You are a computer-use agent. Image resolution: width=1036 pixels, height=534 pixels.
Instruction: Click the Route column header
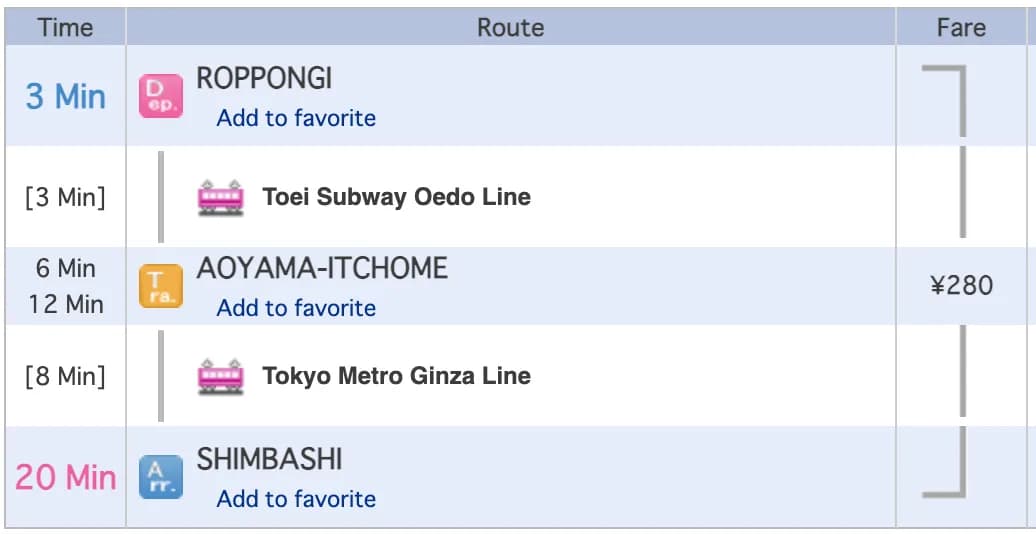tap(511, 28)
